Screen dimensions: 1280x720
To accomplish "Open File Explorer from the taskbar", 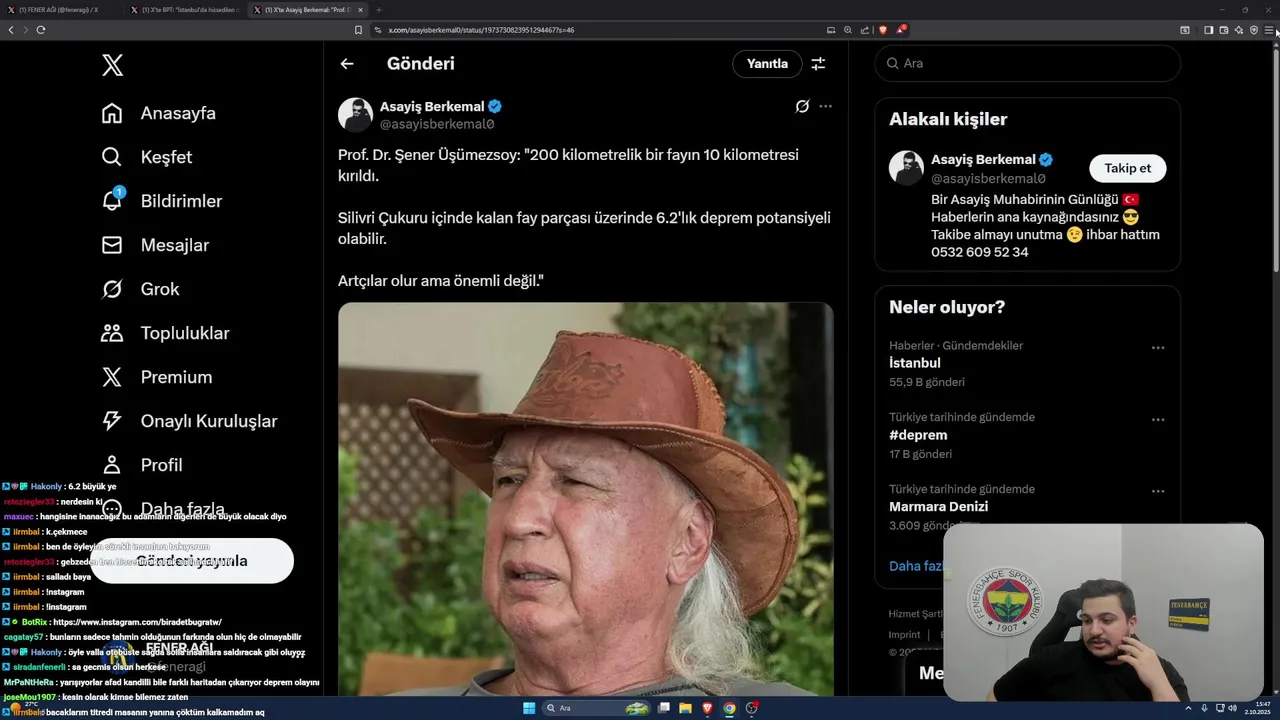I will (x=685, y=708).
